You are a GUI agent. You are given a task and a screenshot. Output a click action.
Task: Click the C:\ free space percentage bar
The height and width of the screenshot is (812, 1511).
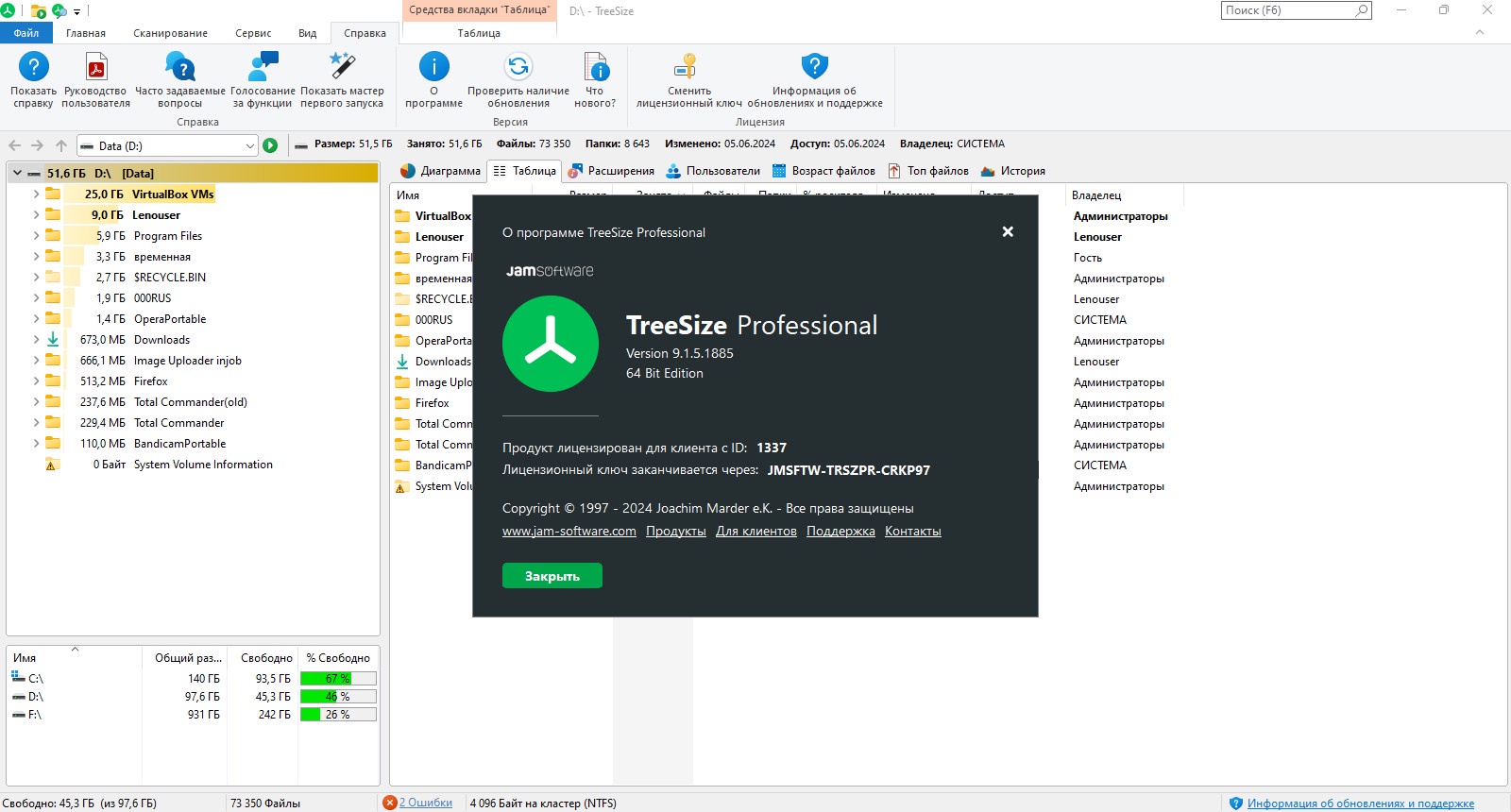coord(338,678)
